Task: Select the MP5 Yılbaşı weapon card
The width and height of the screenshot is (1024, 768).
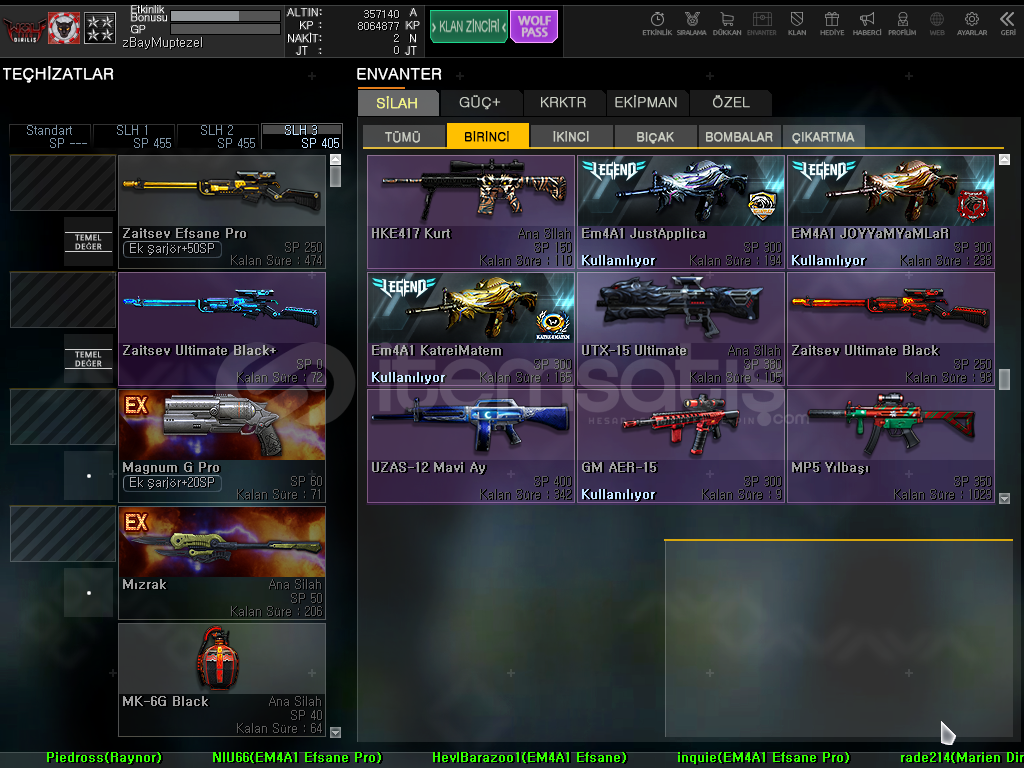Action: coord(891,446)
